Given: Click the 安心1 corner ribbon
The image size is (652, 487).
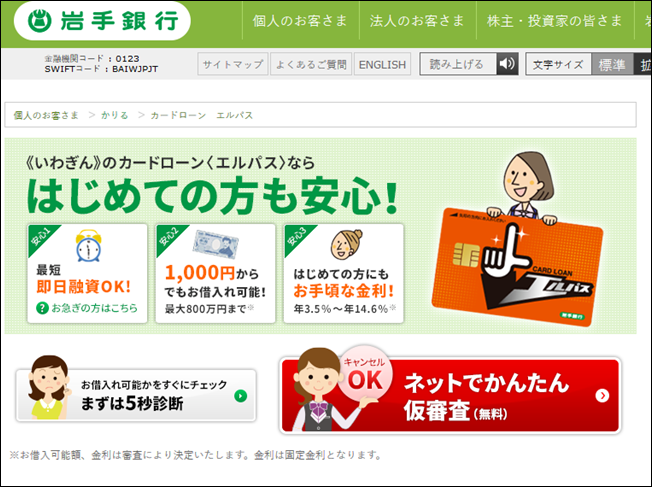Looking at the screenshot, I should click(41, 237).
